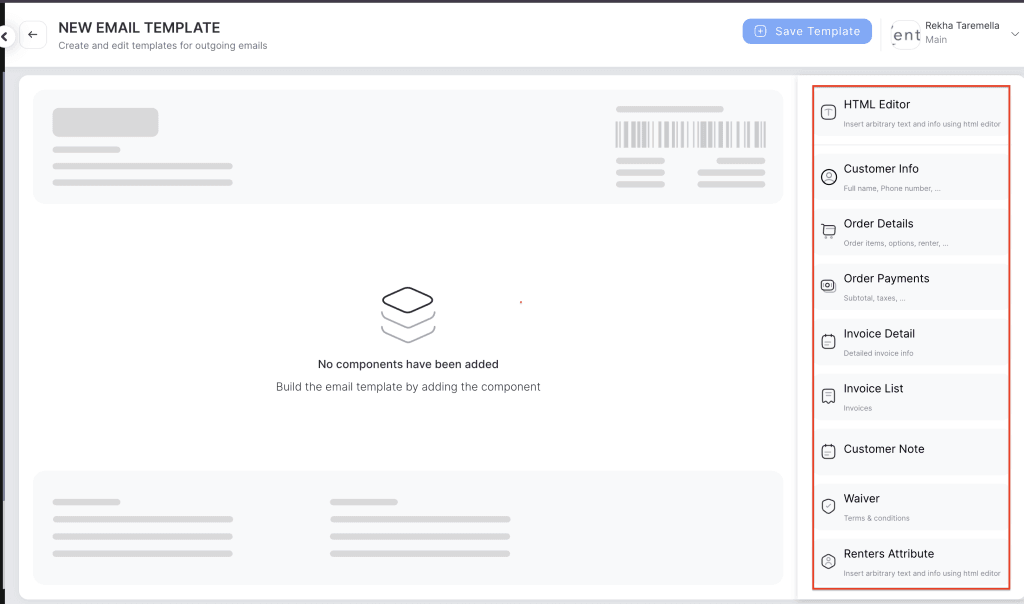Screen dimensions: 1024x604
Task: Expand the Rekha Taremella account dropdown
Action: (1015, 34)
